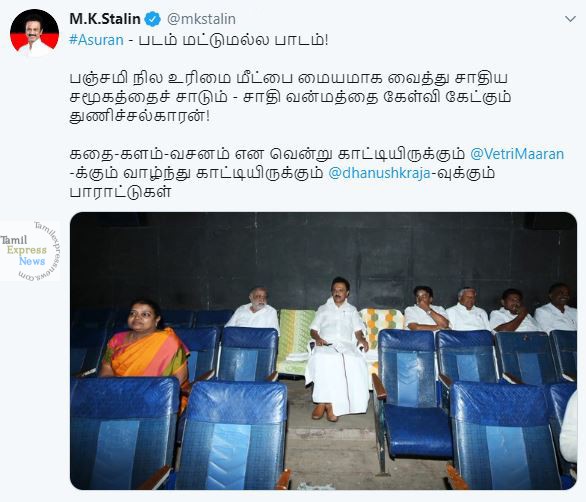This screenshot has height=502, width=586.
Task: Click the group of men seated at right in photo
Action: [490, 308]
